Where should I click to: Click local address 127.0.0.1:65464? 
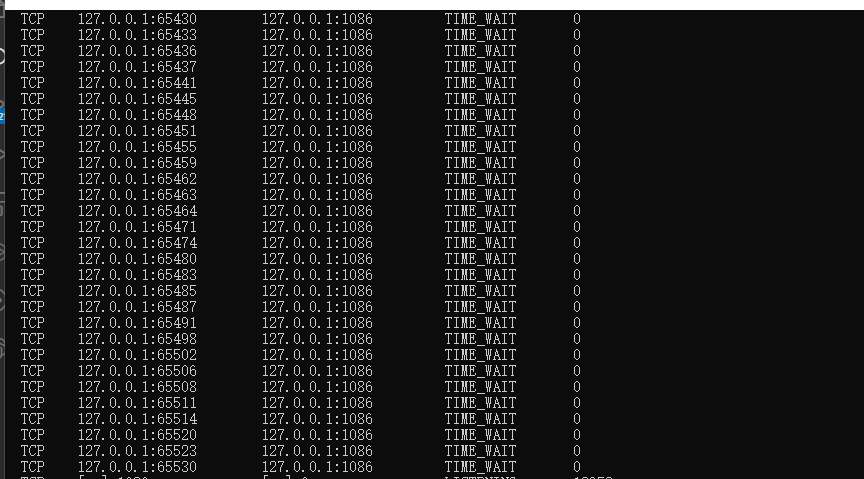pyautogui.click(x=137, y=211)
